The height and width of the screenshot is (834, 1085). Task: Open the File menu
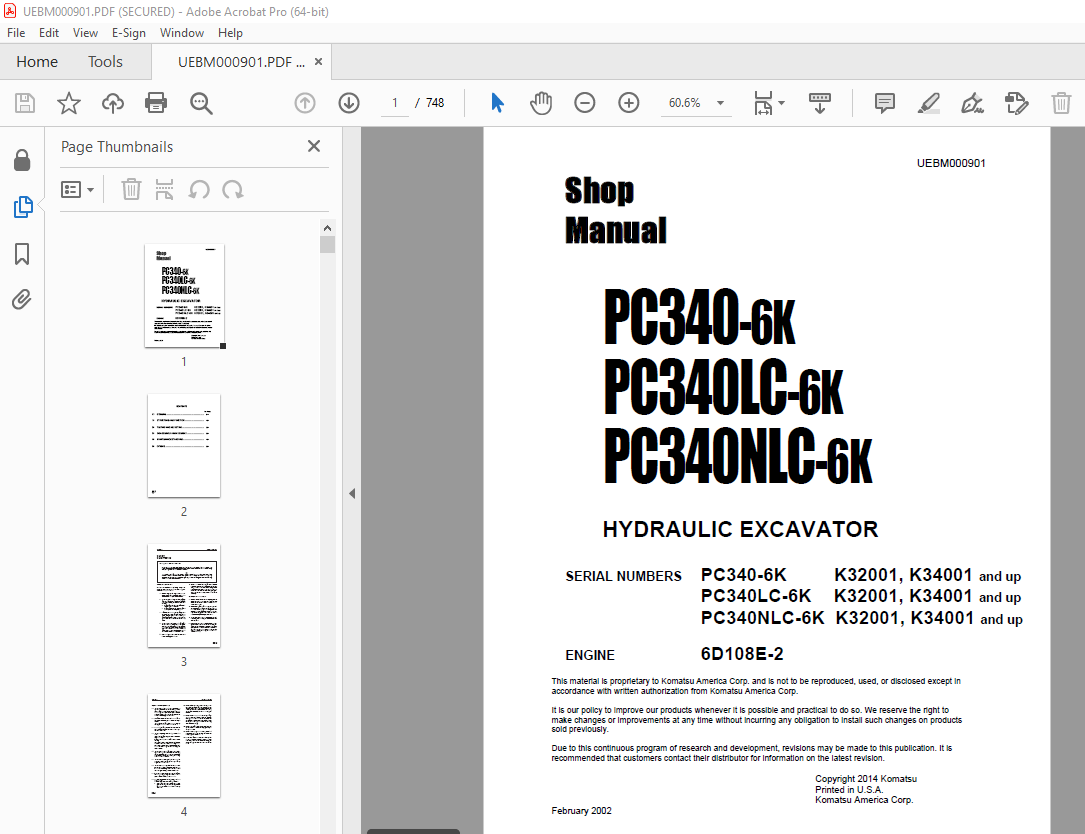[16, 33]
